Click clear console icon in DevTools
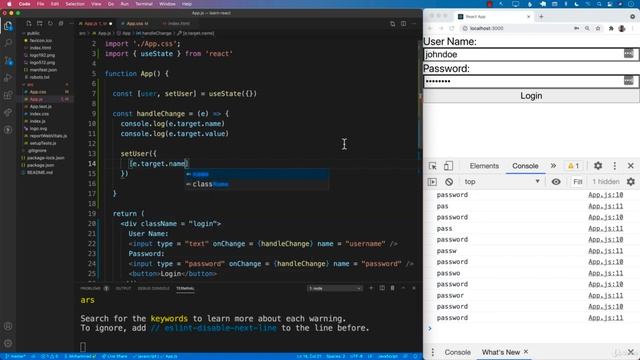The image size is (640, 360). pyautogui.click(x=449, y=182)
